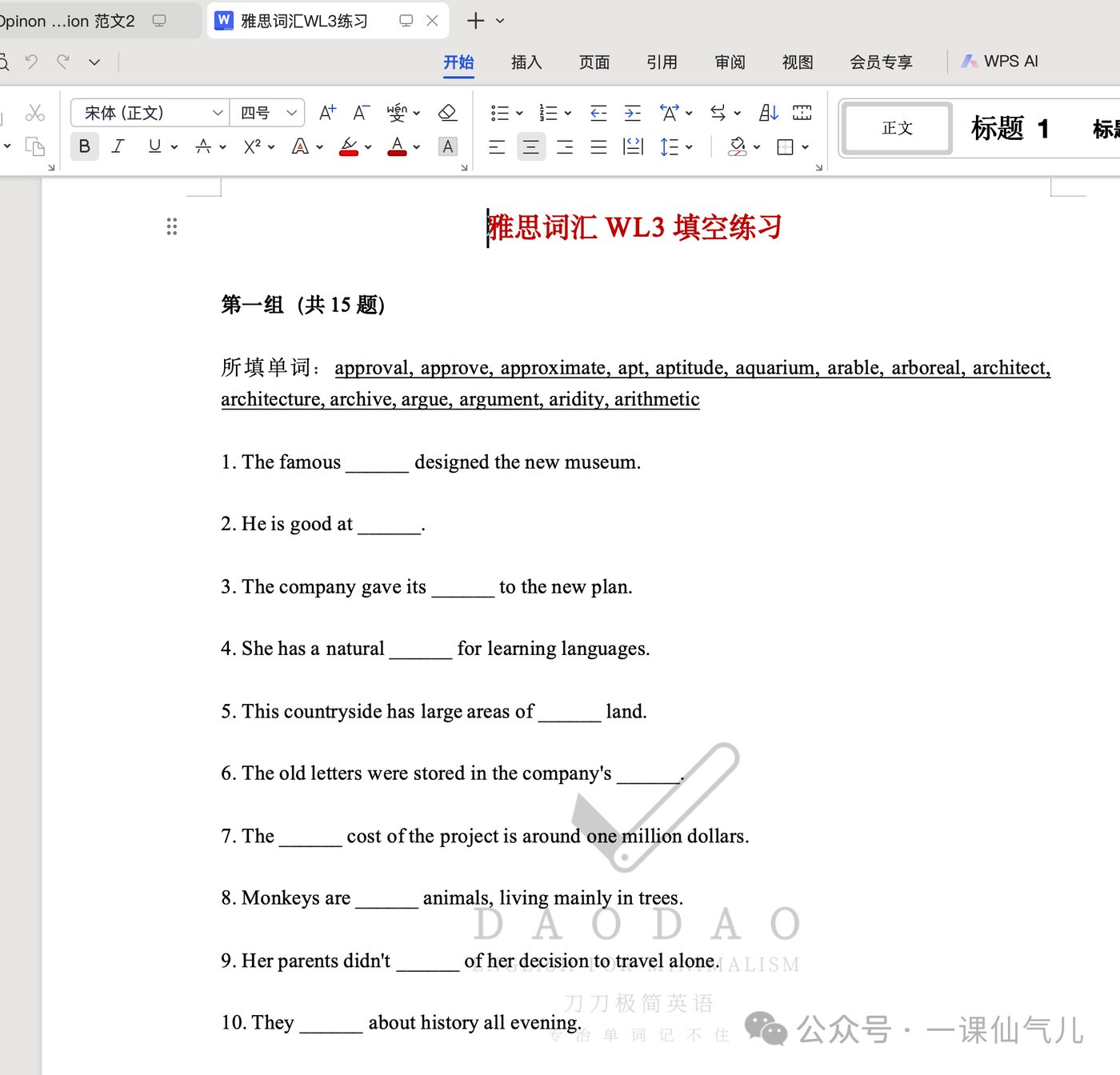Clear formatting with the eraser icon
The image size is (1120, 1075).
tap(448, 113)
